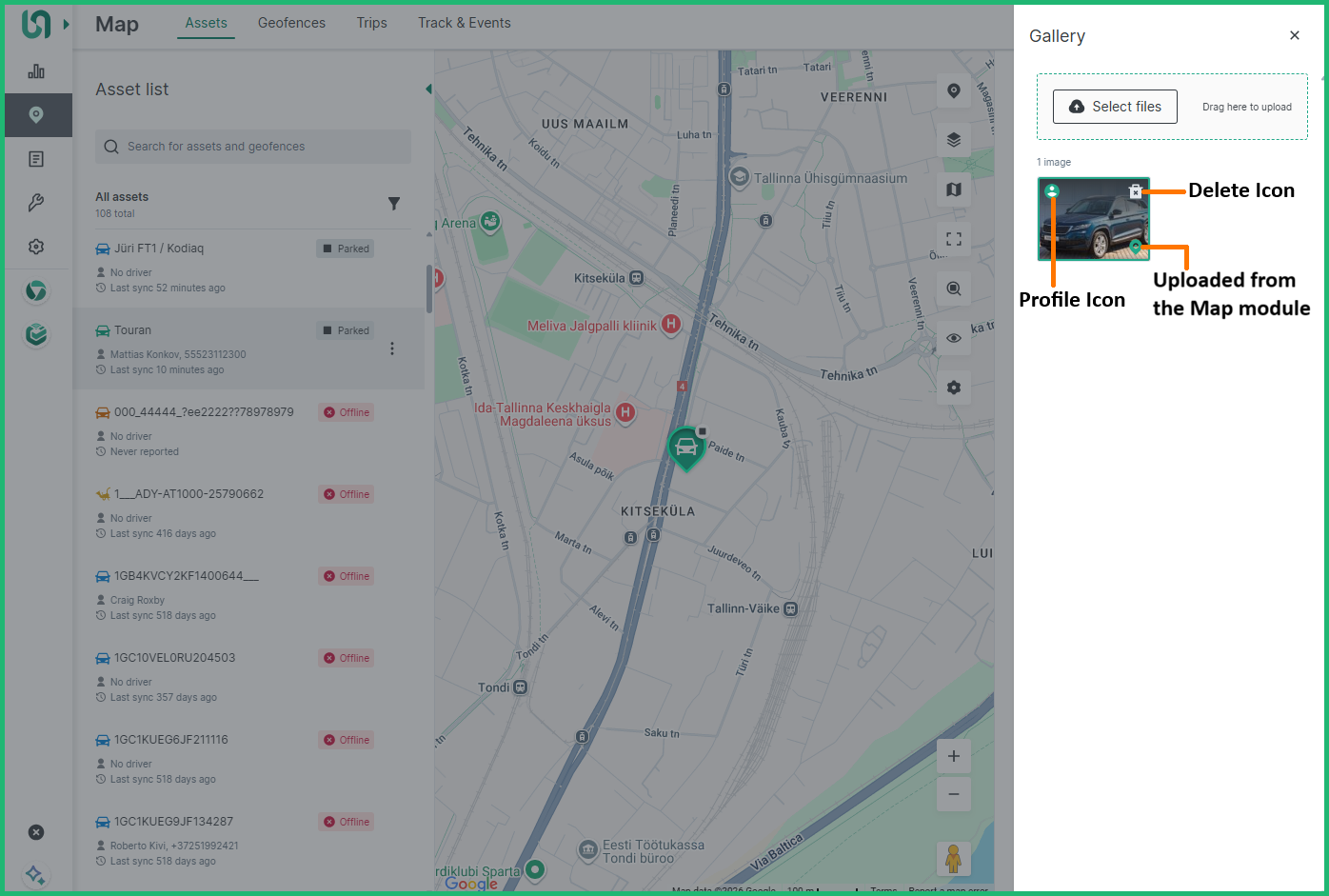Zoom in the map with plus button
1329x896 pixels.
(x=953, y=757)
